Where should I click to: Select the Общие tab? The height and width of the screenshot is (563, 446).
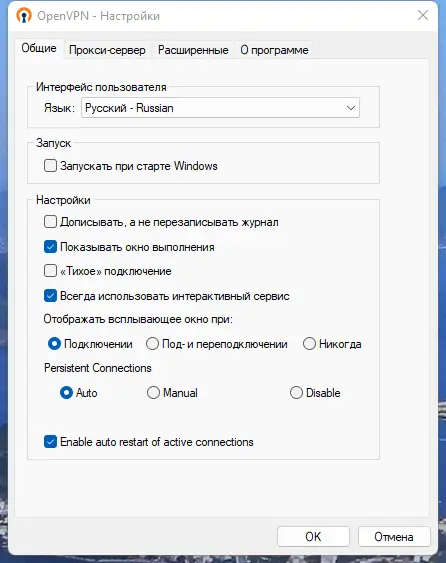pyautogui.click(x=39, y=48)
